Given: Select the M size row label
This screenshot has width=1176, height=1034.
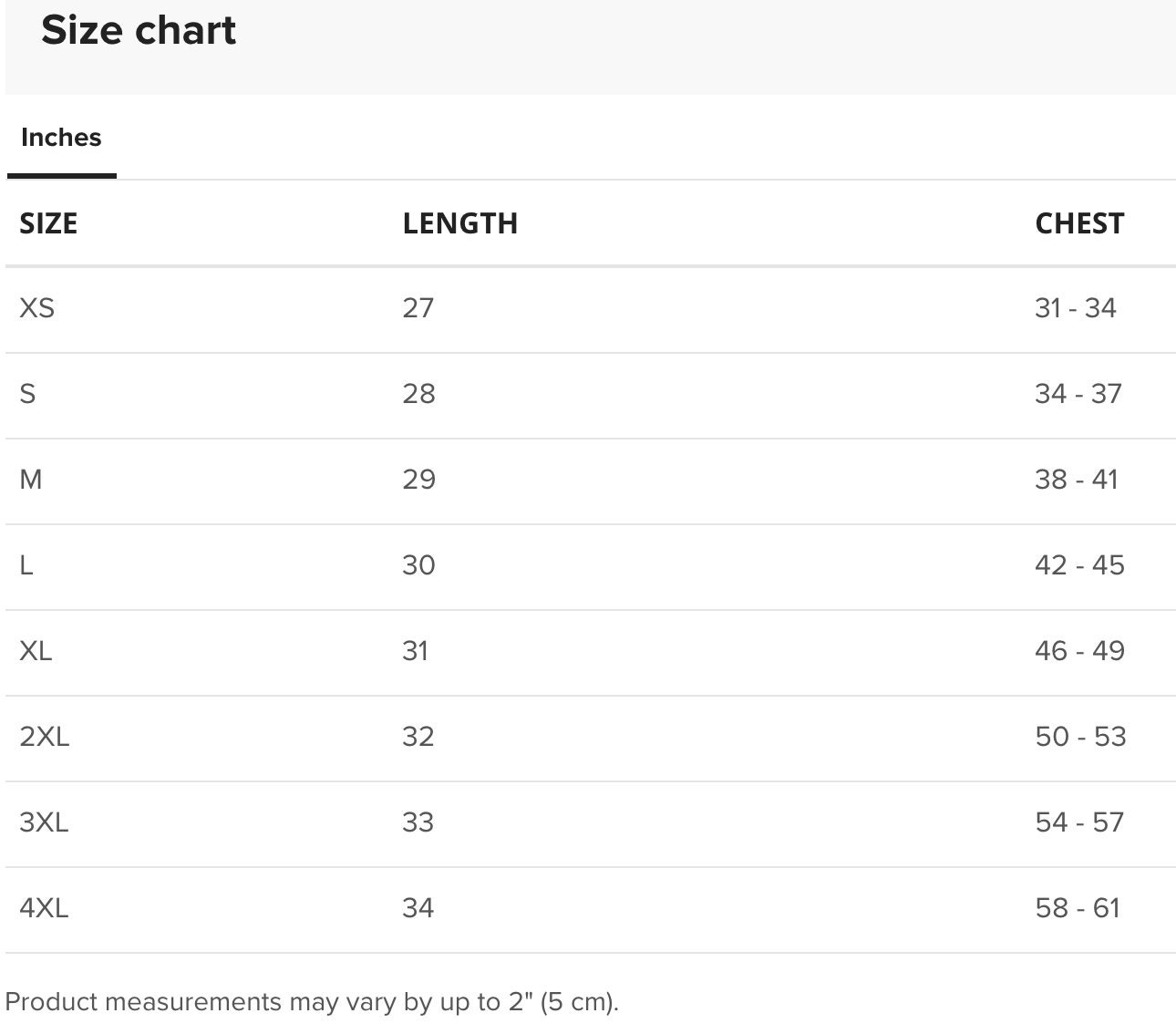Looking at the screenshot, I should [31, 480].
